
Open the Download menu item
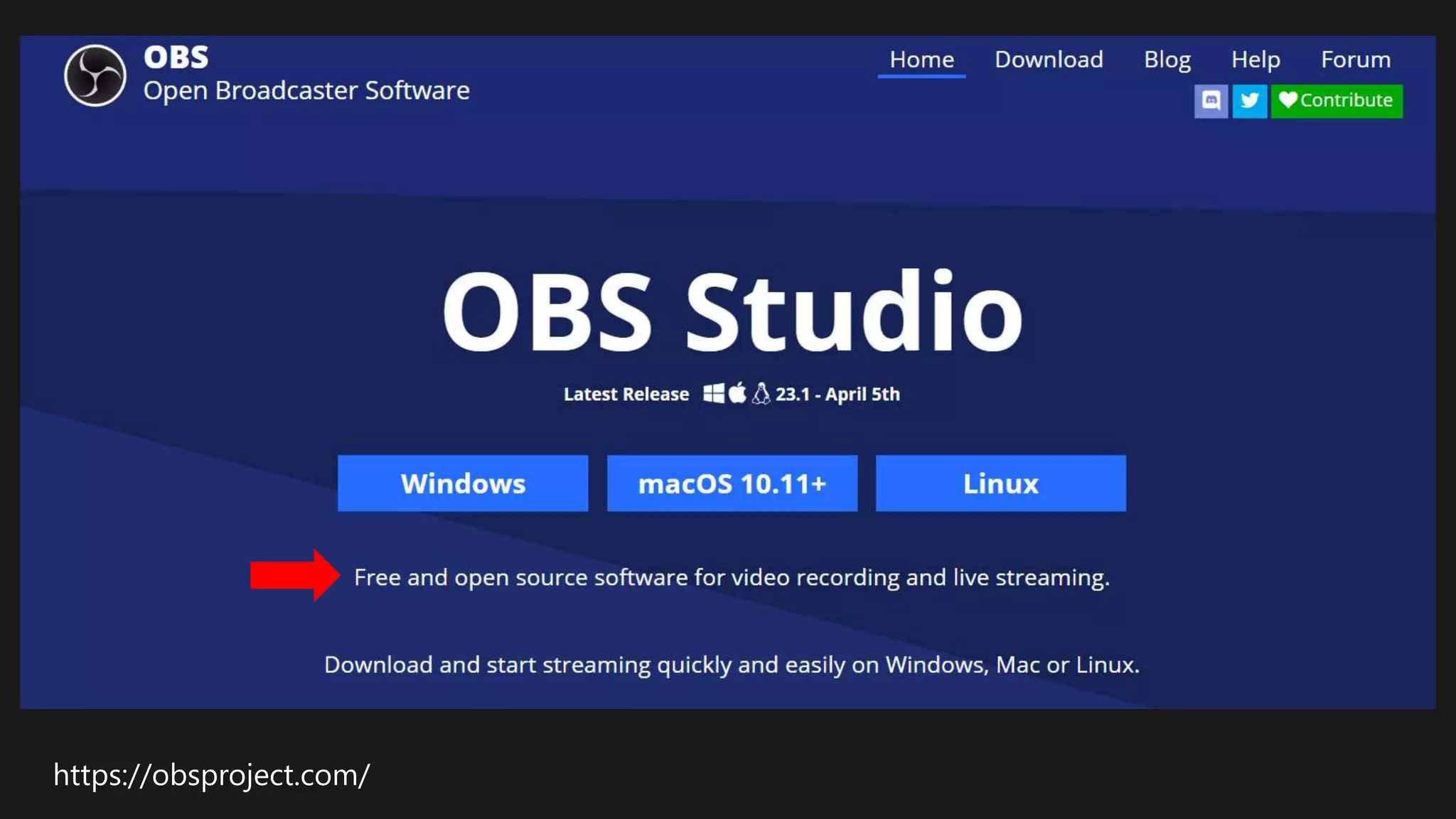1049,60
